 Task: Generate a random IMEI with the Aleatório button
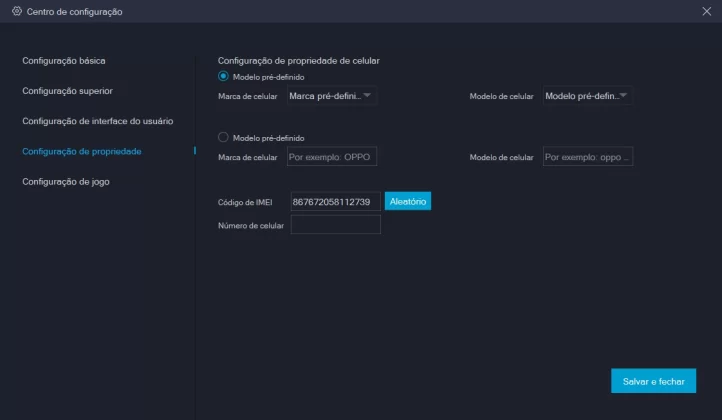pyautogui.click(x=408, y=202)
